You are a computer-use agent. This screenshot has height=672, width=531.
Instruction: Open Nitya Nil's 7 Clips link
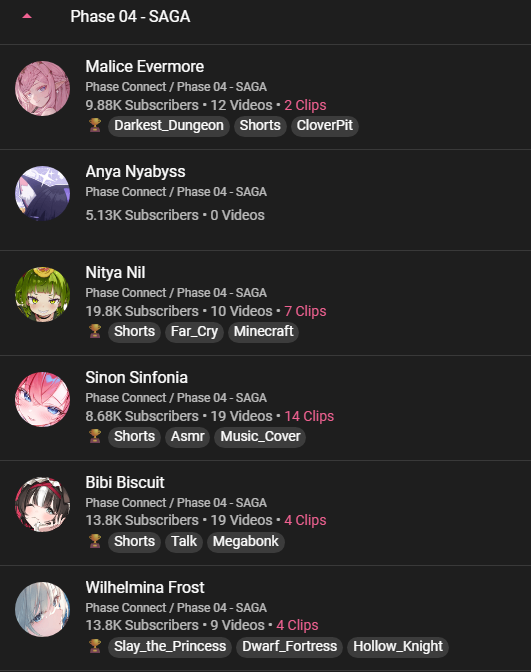(305, 311)
